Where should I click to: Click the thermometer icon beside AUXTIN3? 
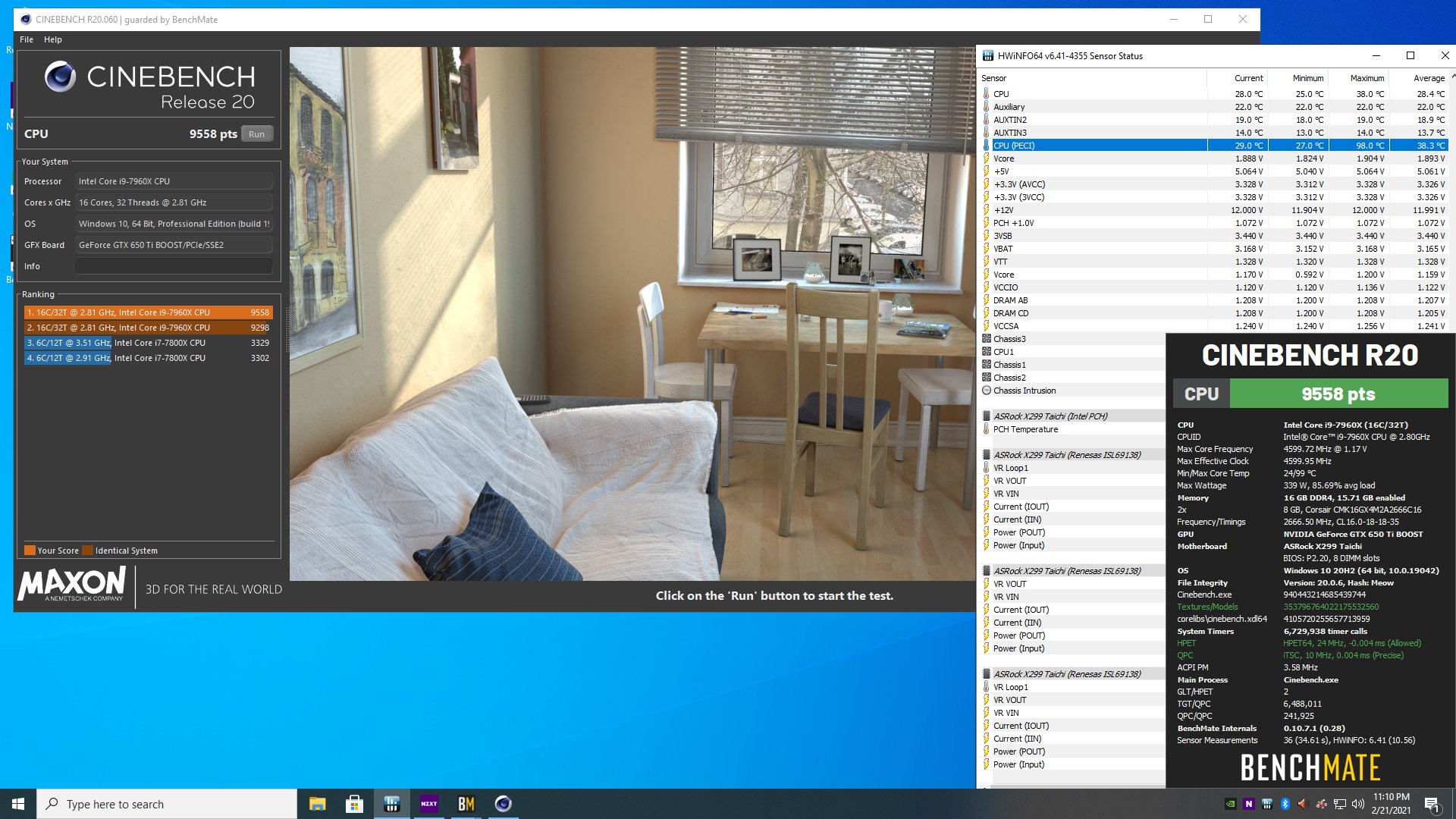(986, 133)
